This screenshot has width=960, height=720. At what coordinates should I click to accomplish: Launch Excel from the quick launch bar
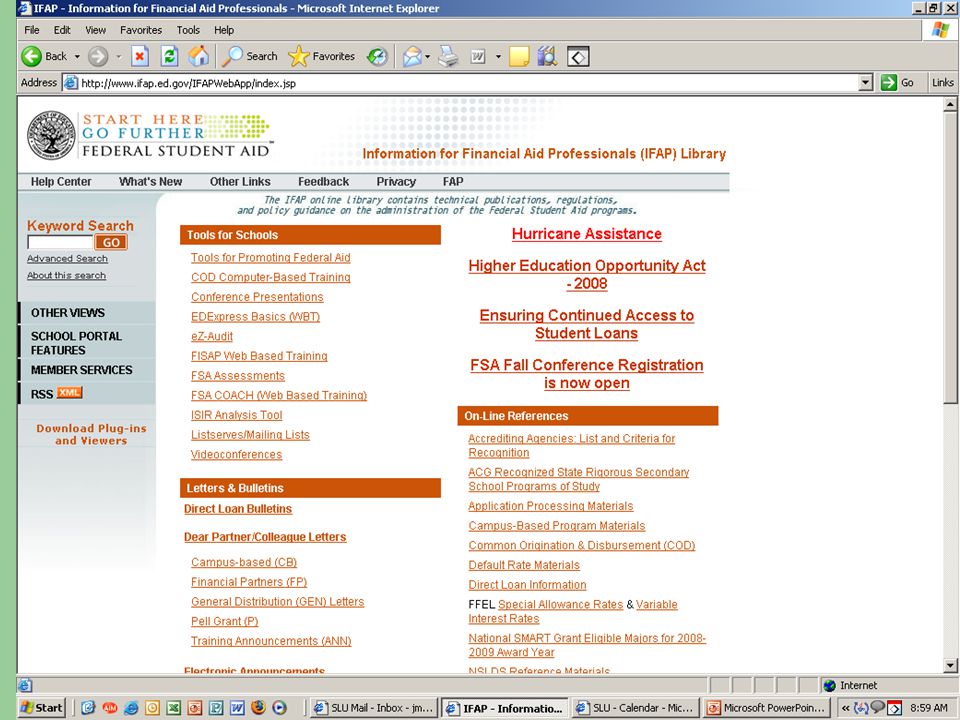click(174, 708)
